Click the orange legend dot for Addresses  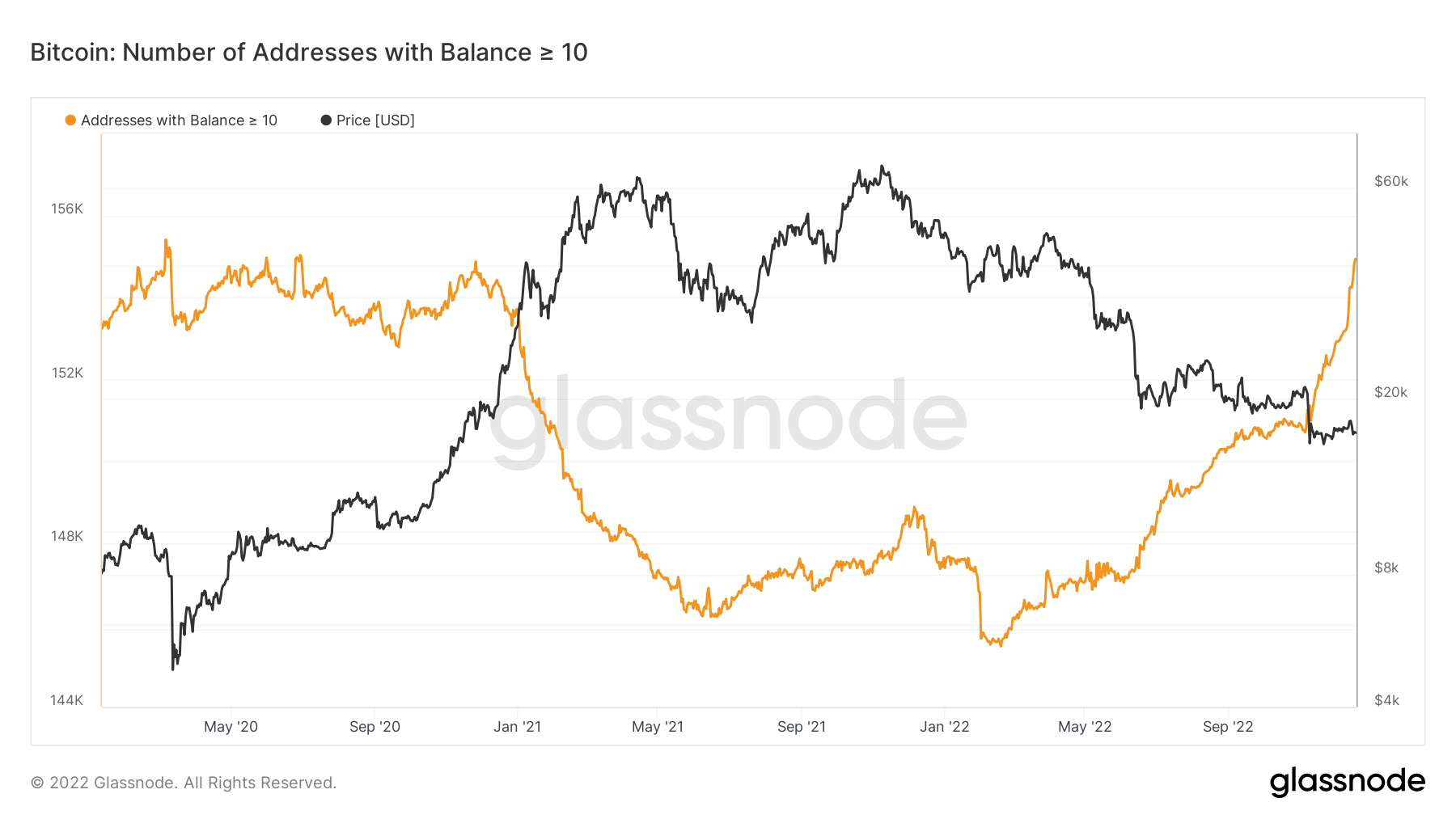[x=70, y=120]
